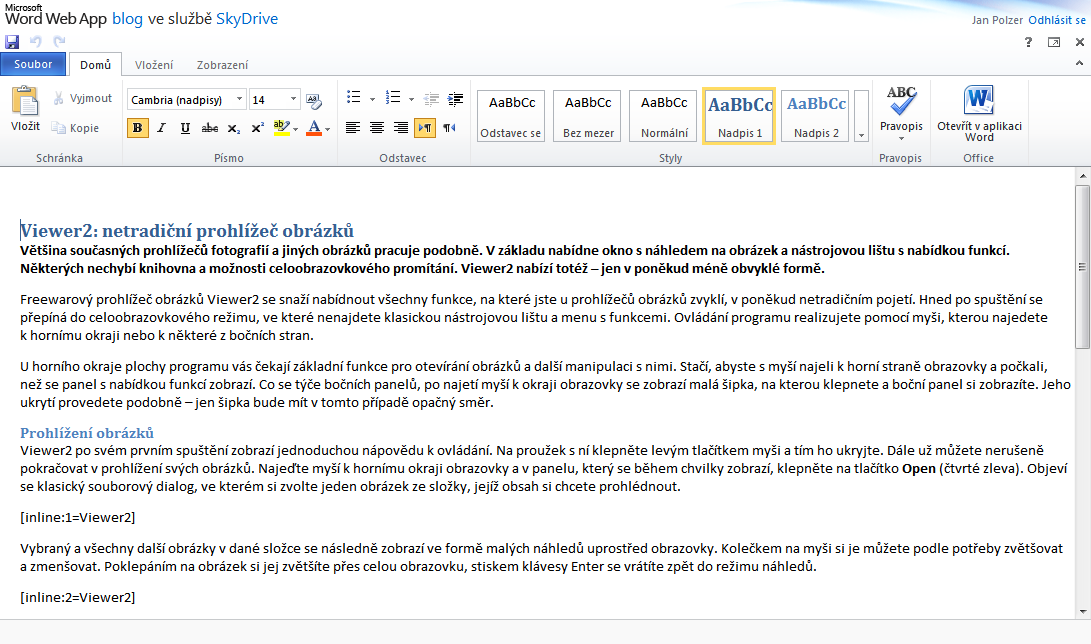The image size is (1091, 644).
Task: Paste using the Vložit clipboard icon
Action: tap(25, 108)
